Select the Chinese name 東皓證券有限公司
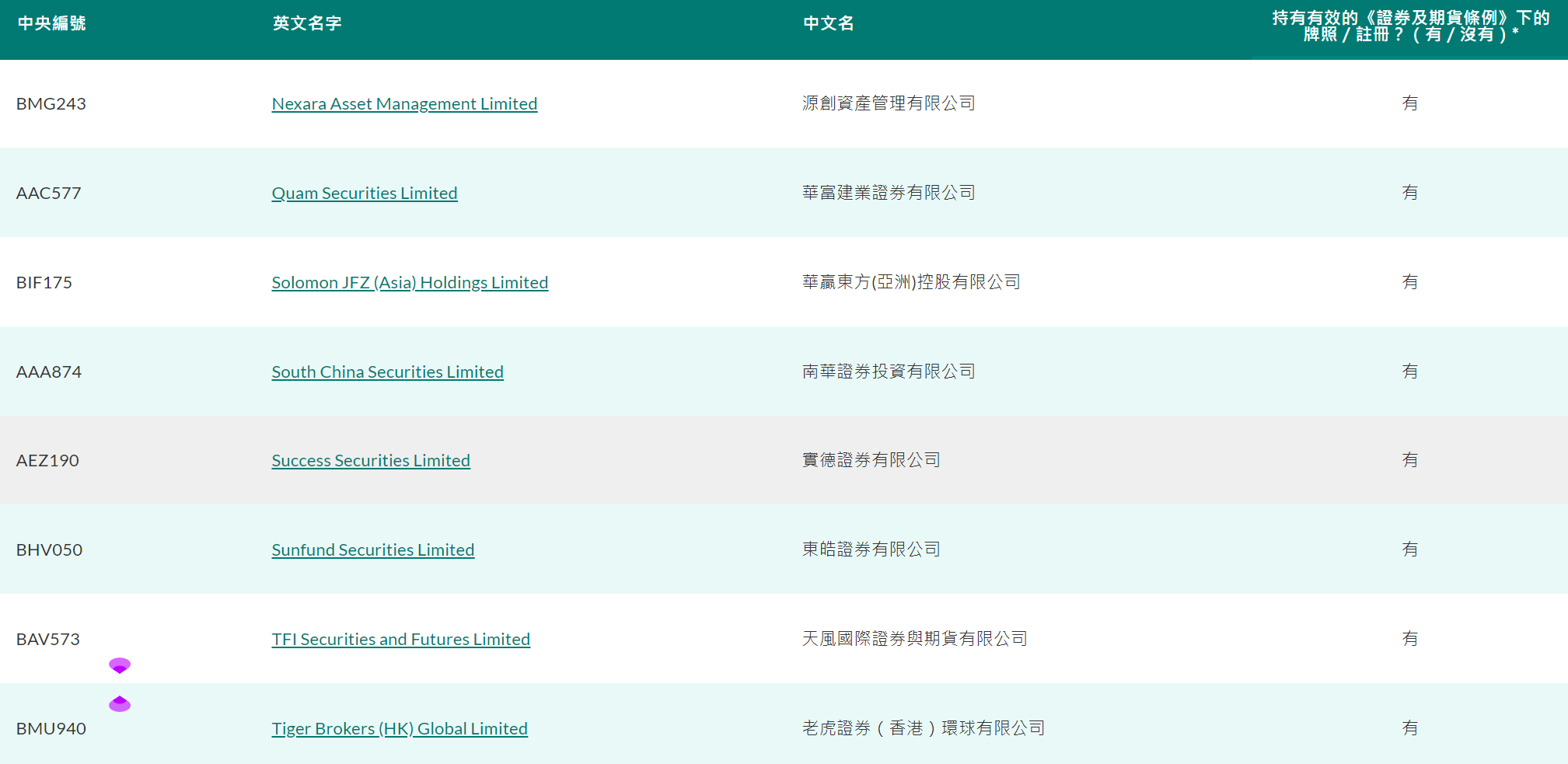The height and width of the screenshot is (764, 1568). coord(871,549)
